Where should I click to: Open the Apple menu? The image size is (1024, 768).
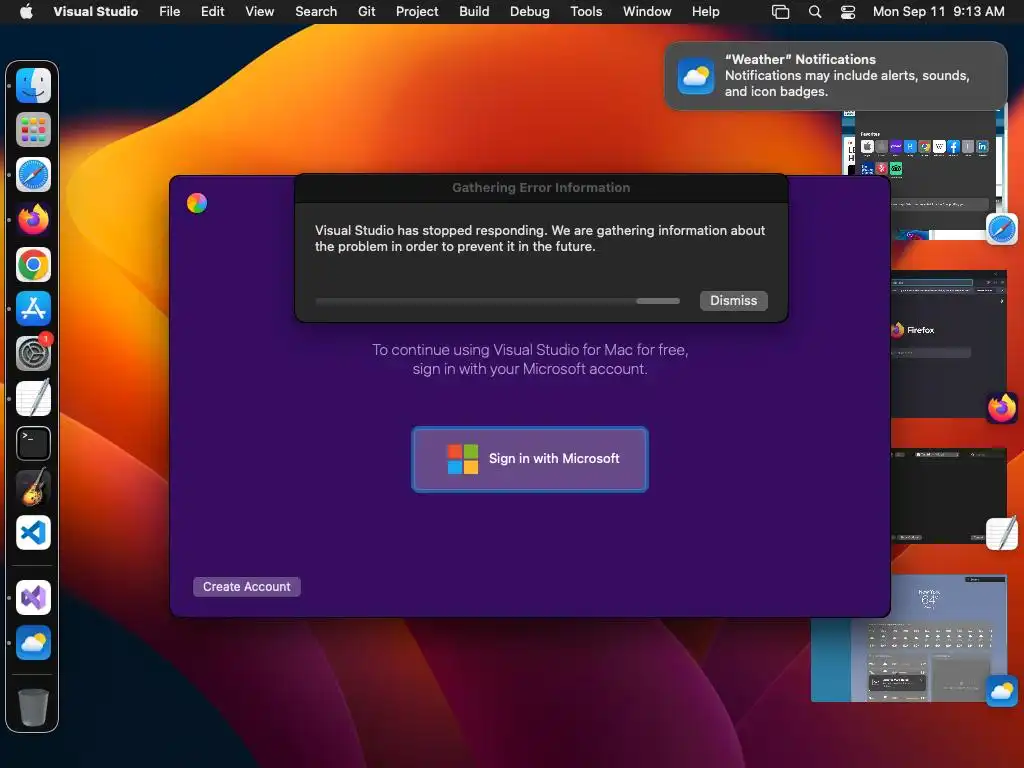(x=26, y=11)
